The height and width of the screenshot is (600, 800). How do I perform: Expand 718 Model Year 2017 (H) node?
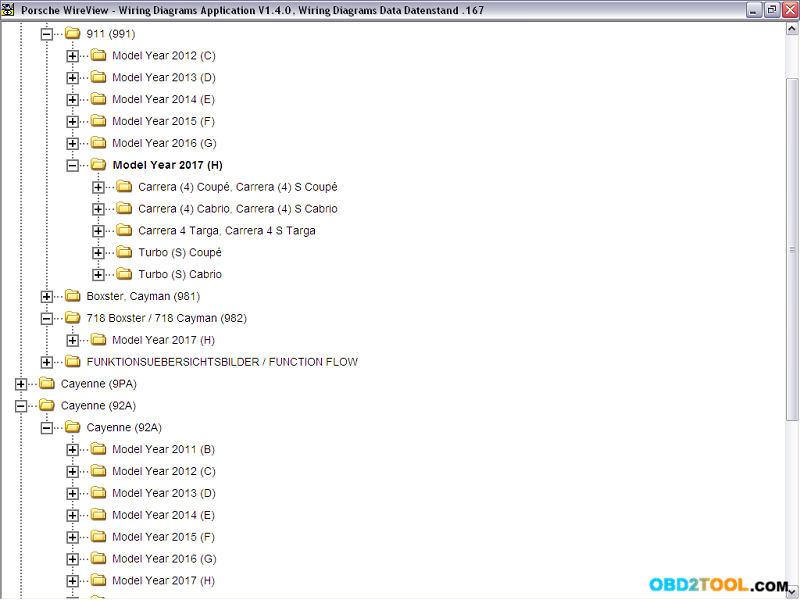72,341
